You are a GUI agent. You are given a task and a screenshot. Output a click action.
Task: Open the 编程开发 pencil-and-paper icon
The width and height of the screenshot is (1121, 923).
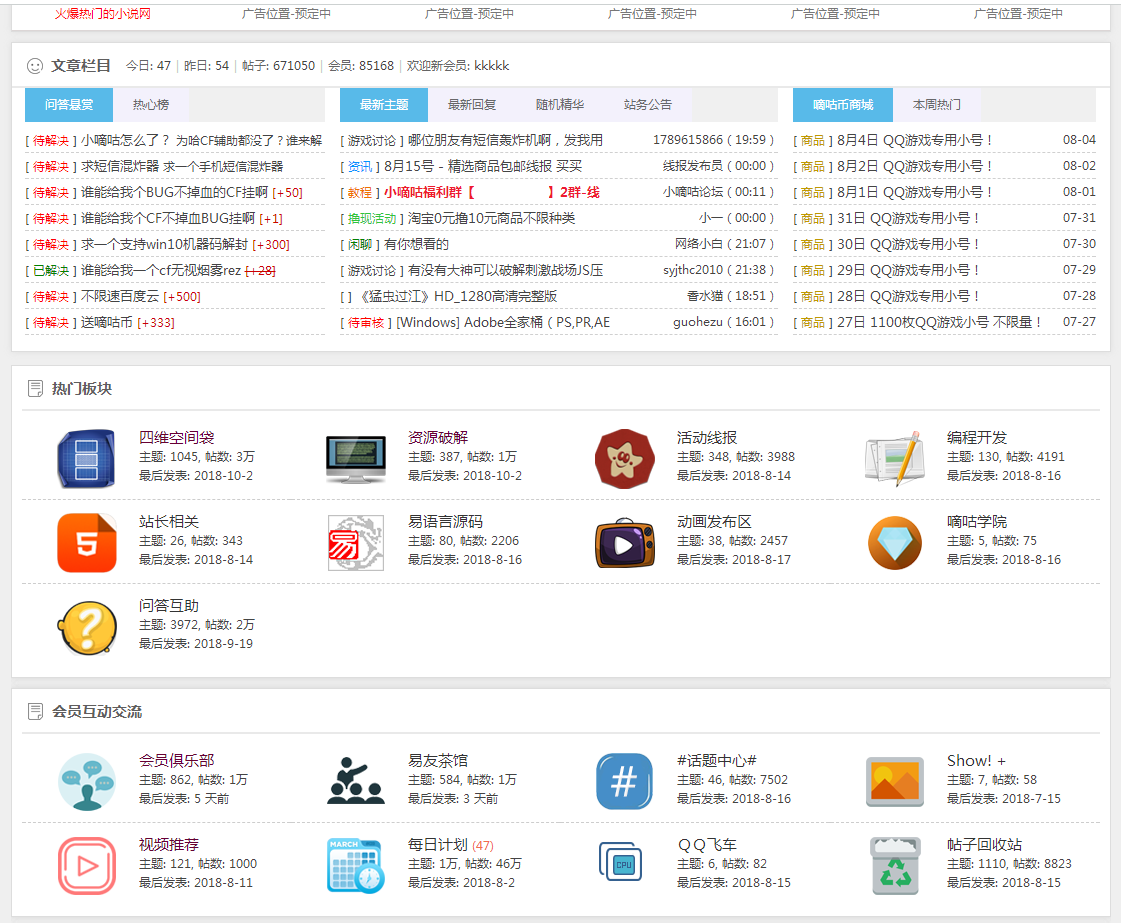coord(894,458)
